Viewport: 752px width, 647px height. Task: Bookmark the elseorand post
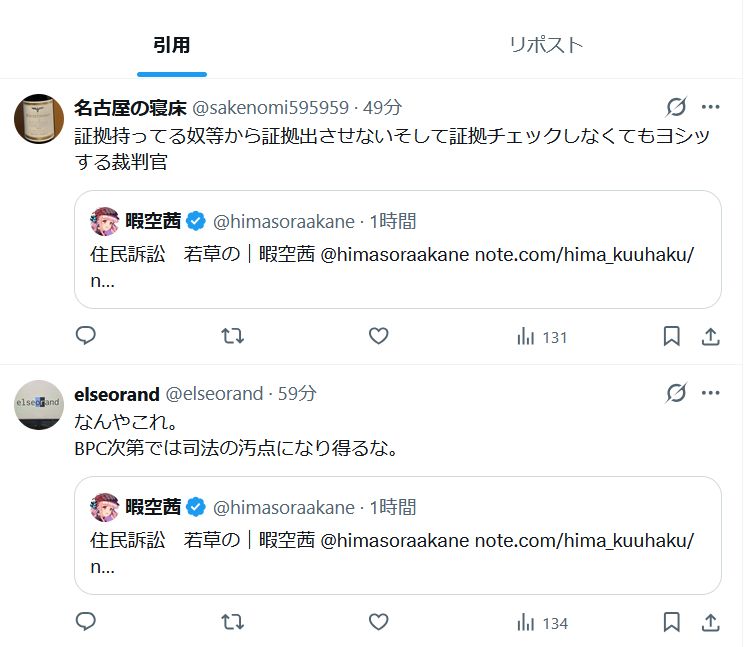(671, 622)
